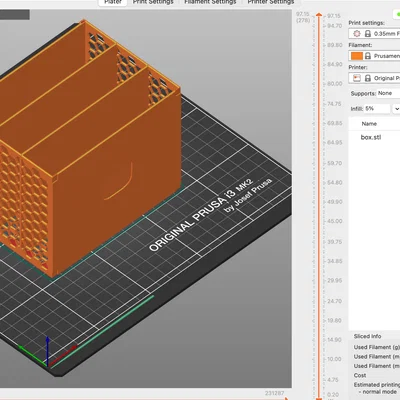Click the bottom thumb of the layer slider

[319, 398]
